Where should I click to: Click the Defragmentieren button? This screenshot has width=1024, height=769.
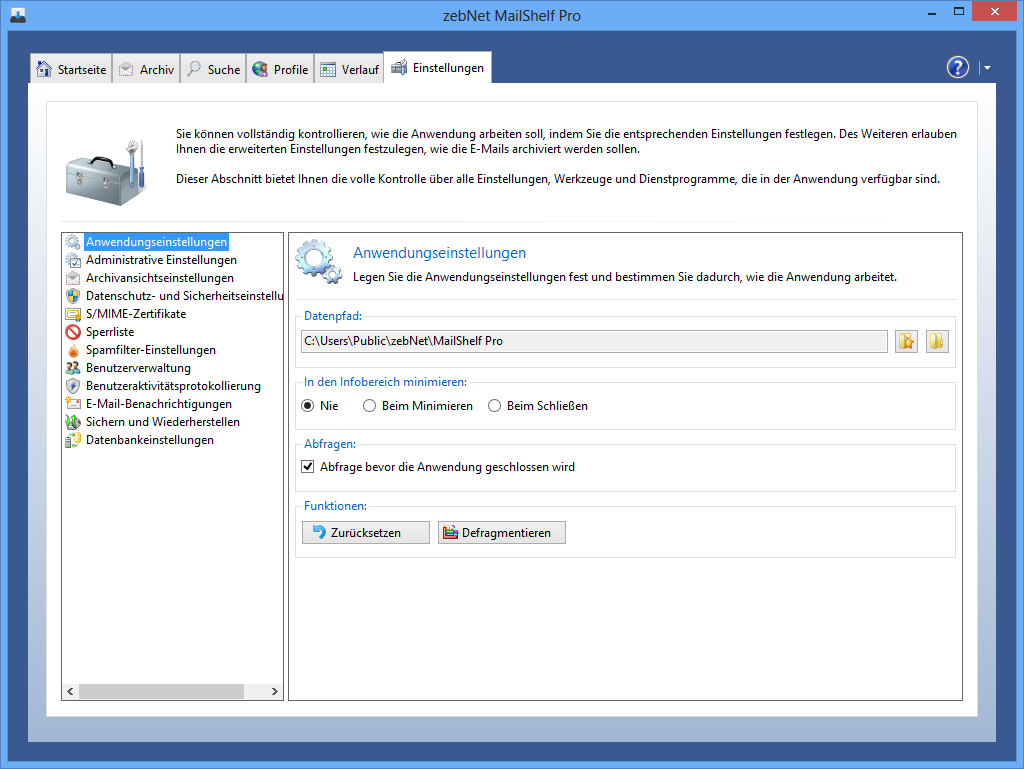(x=502, y=533)
